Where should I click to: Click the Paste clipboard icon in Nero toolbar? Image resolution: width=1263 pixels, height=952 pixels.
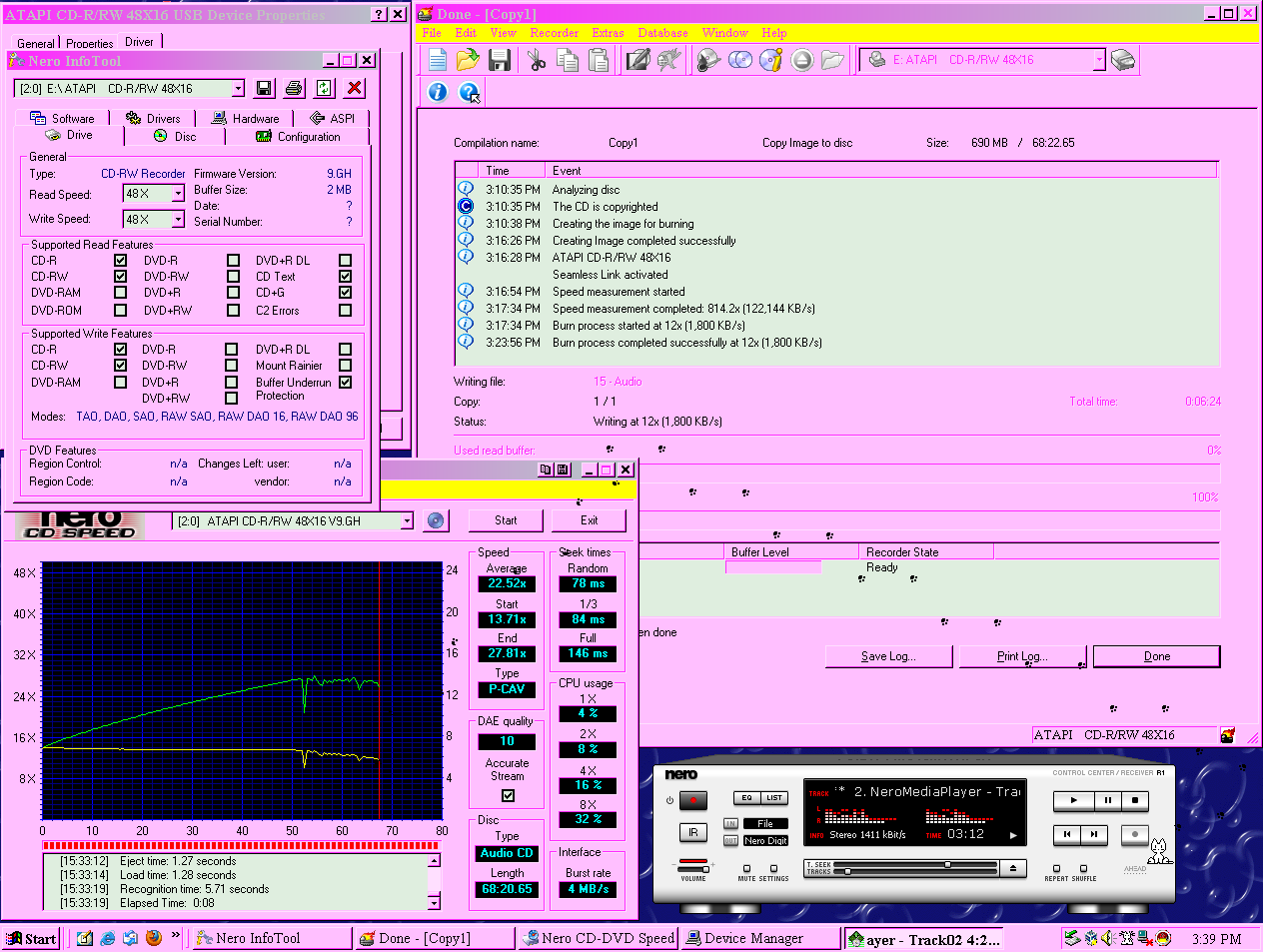click(x=599, y=60)
